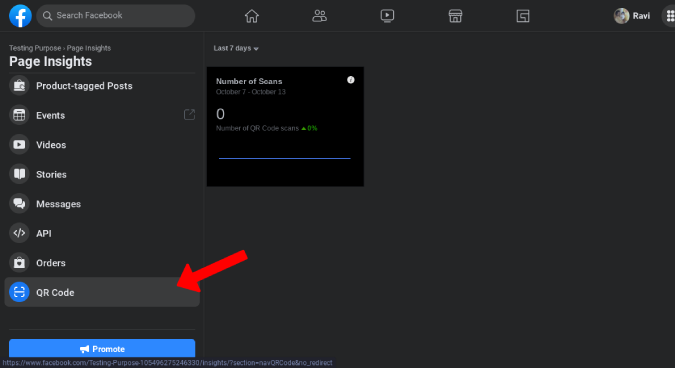Viewport: 675px width, 368px height.
Task: Open Ravi's profile avatar
Action: (621, 16)
